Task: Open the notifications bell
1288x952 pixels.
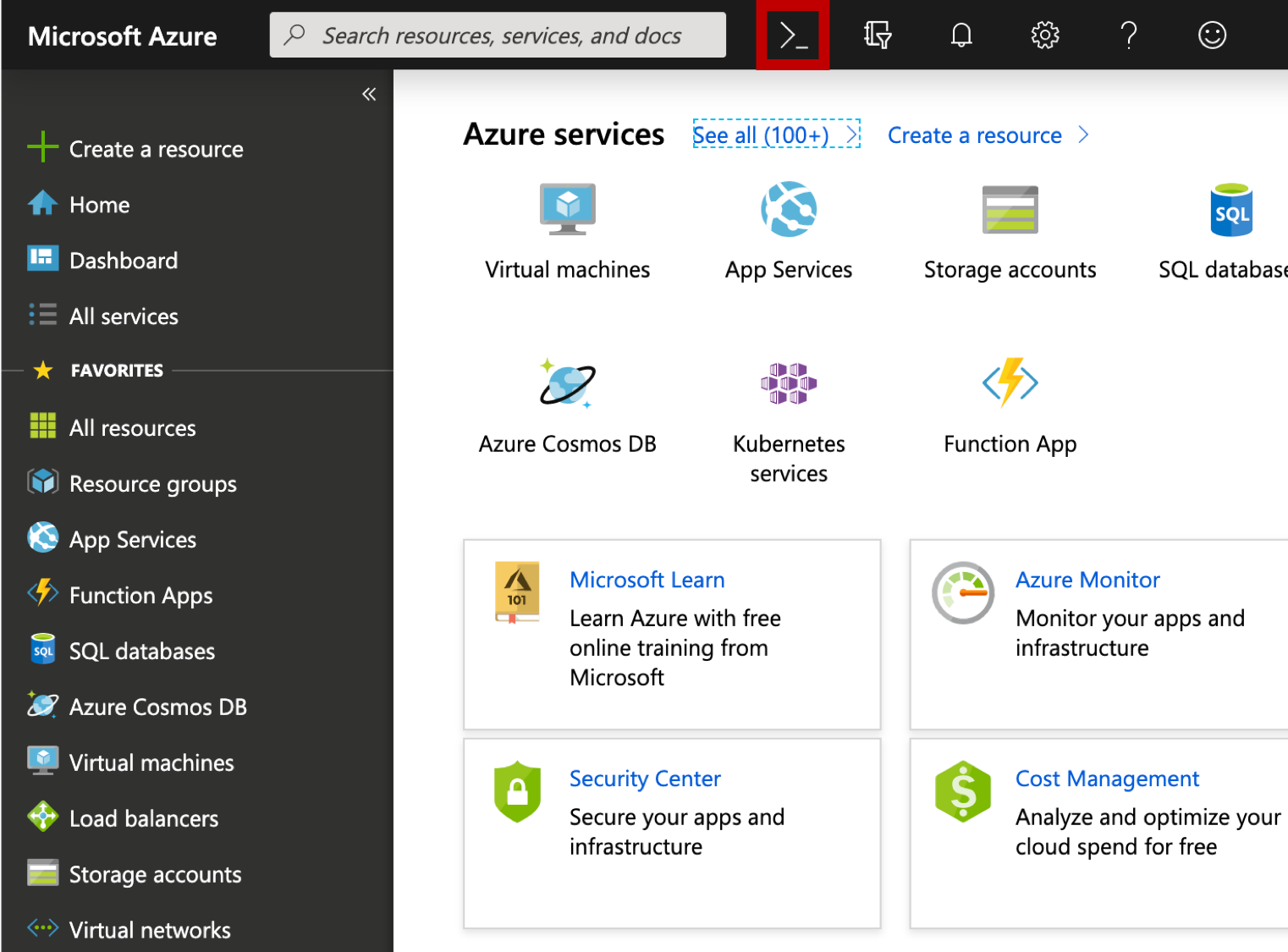Action: point(961,36)
